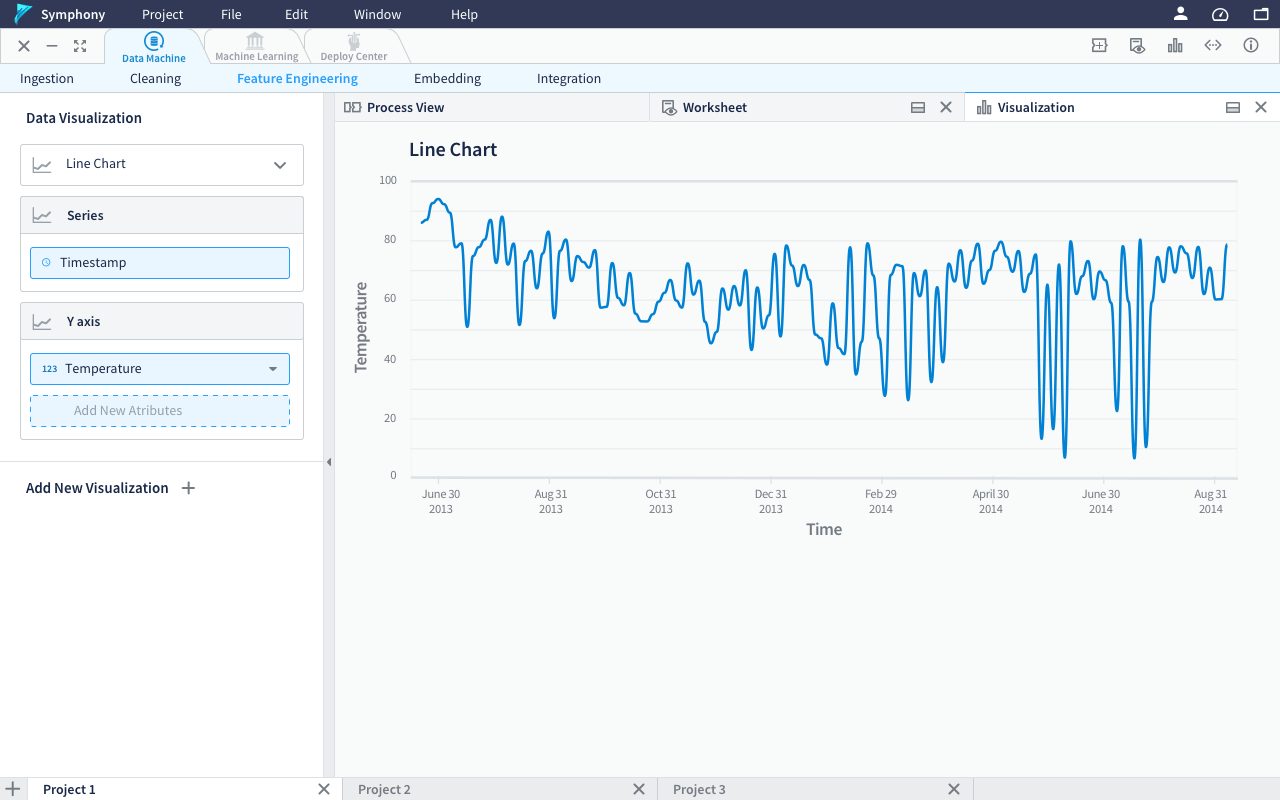Viewport: 1280px width, 800px height.
Task: Click the Worksheet tab eye-sheet icon
Action: point(669,107)
